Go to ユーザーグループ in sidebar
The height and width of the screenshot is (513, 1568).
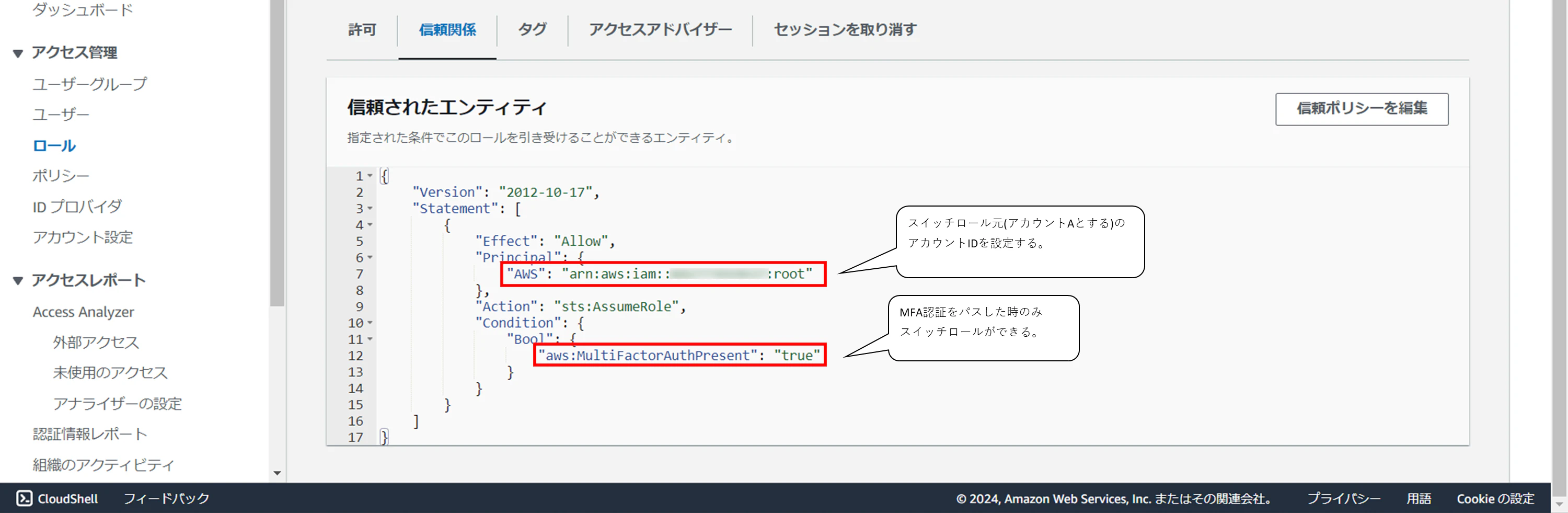pyautogui.click(x=89, y=84)
